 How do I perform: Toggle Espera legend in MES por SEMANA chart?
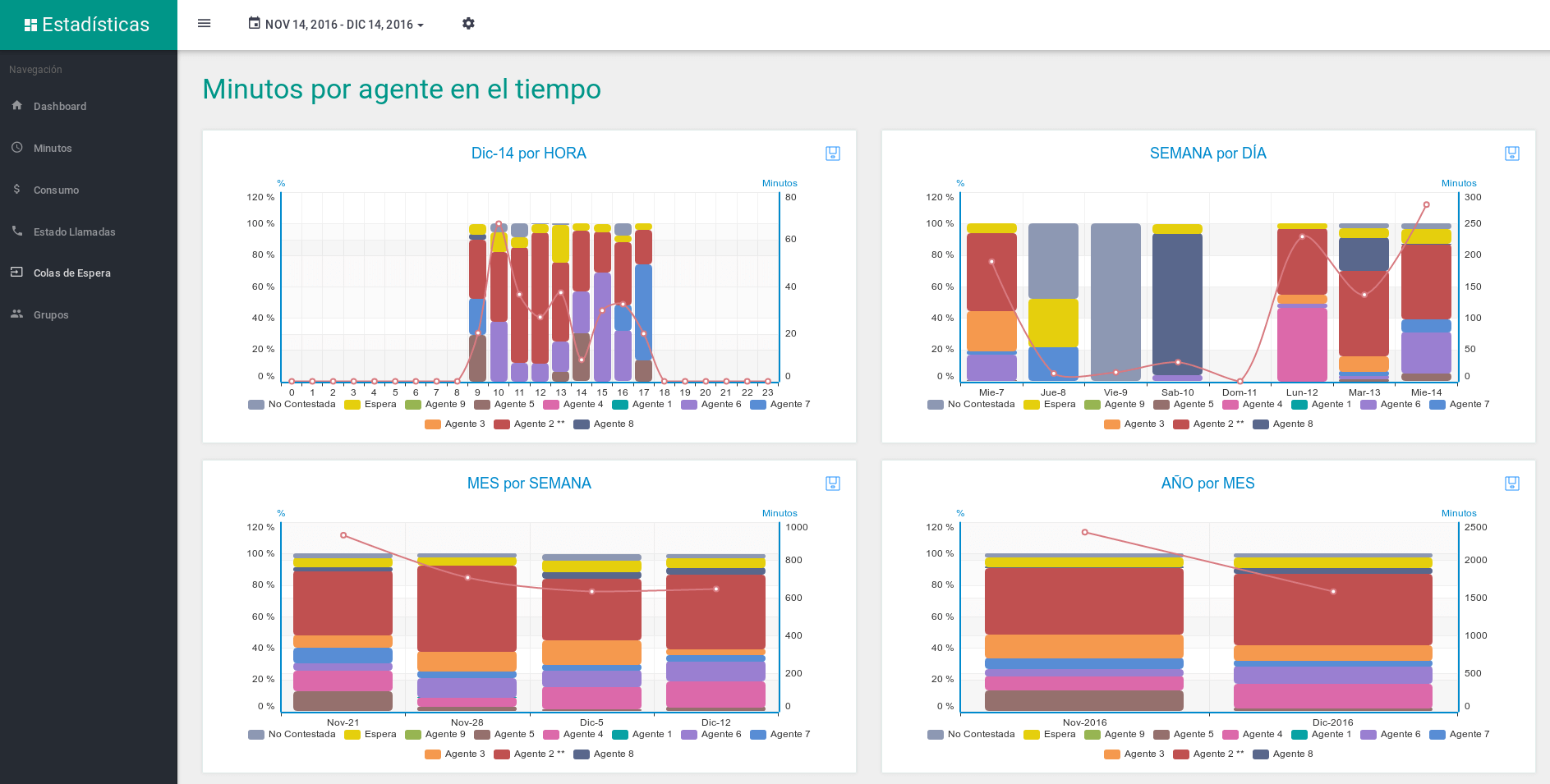click(x=370, y=734)
